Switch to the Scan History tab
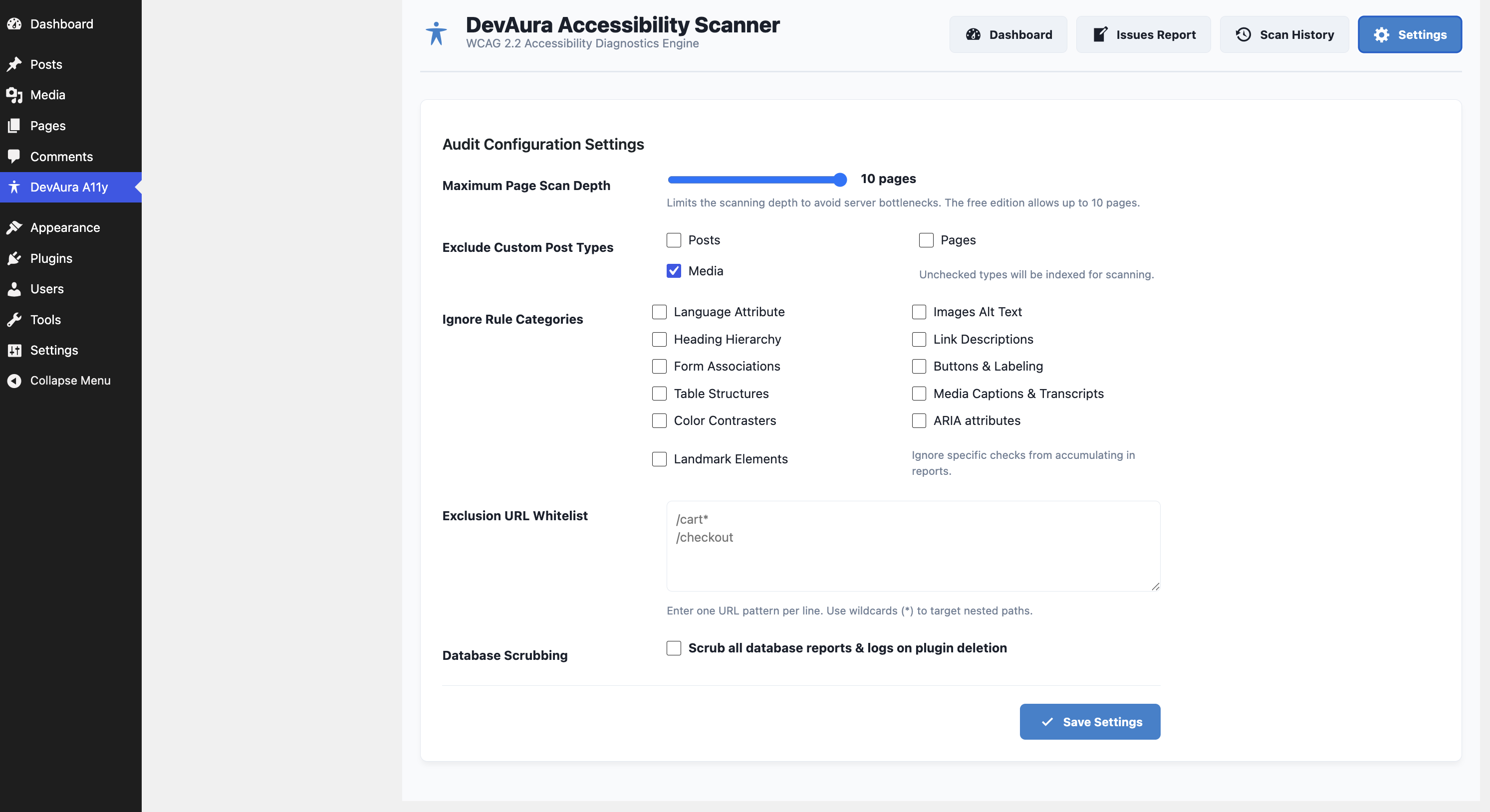The height and width of the screenshot is (812, 1490). [1284, 35]
